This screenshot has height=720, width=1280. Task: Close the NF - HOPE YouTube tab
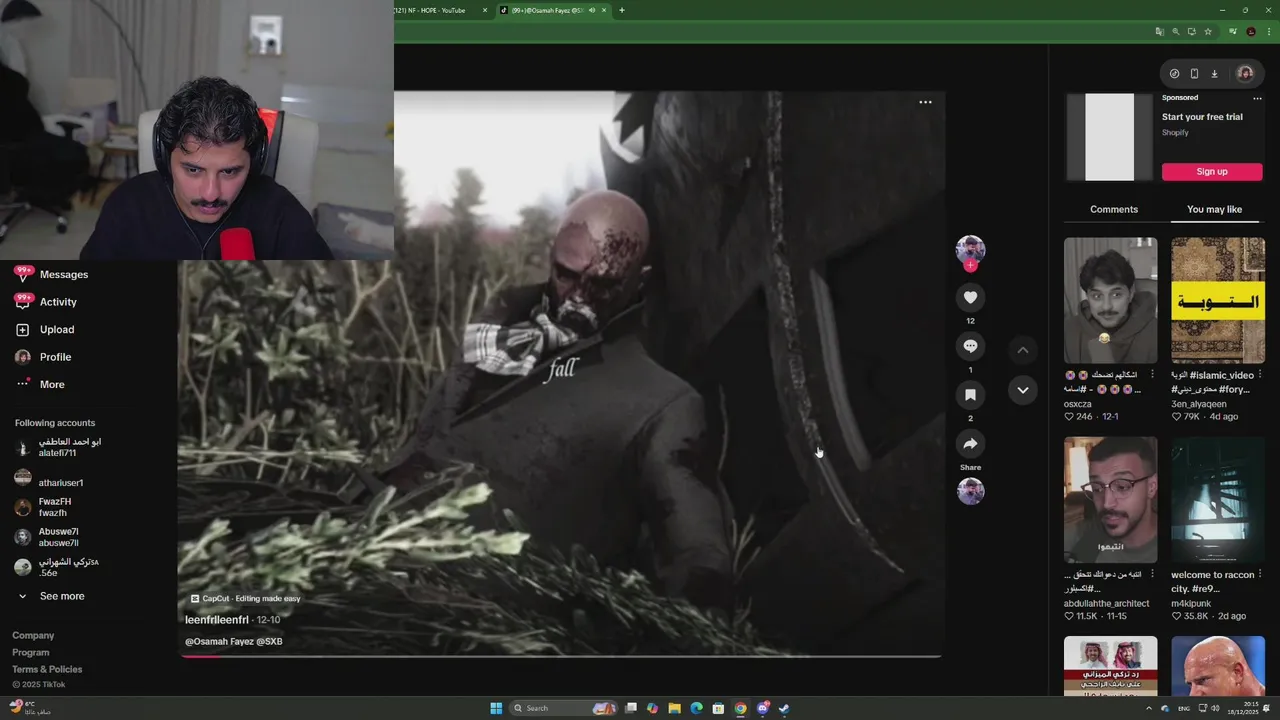tap(485, 10)
